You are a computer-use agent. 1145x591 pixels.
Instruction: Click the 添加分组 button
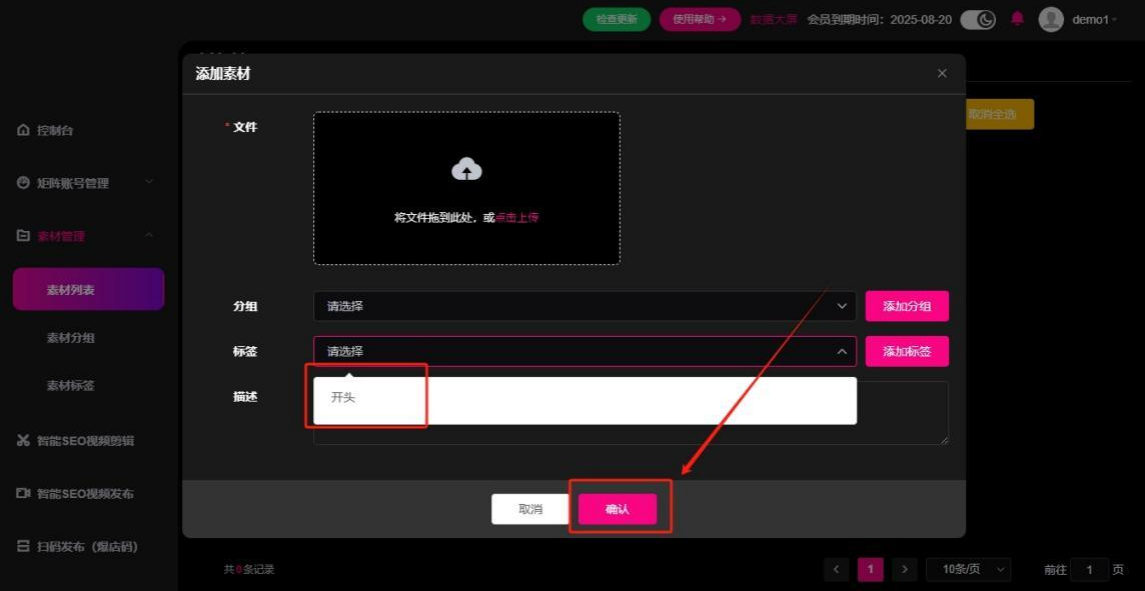click(x=906, y=306)
